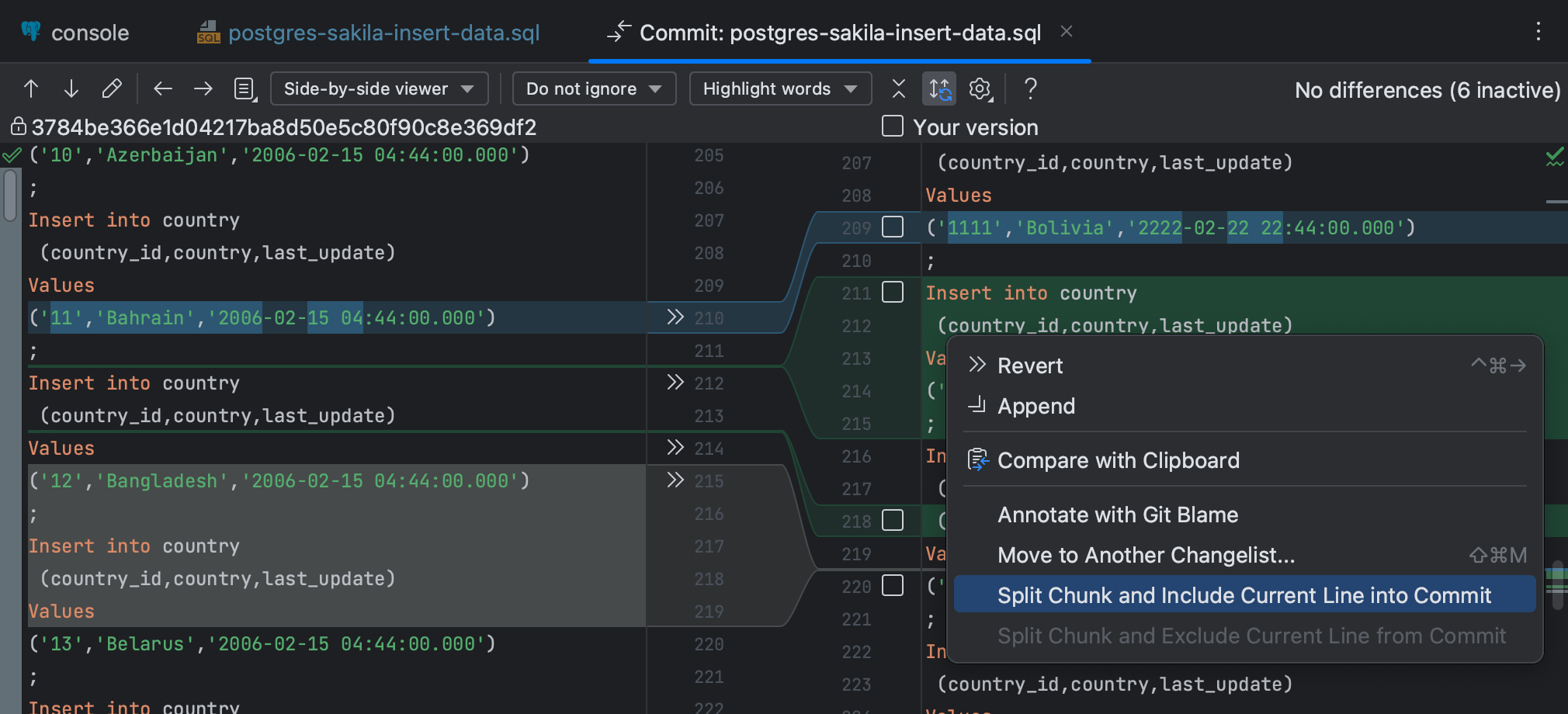Click the pencil edit source icon
Screen dimensions: 1568x714
112,89
